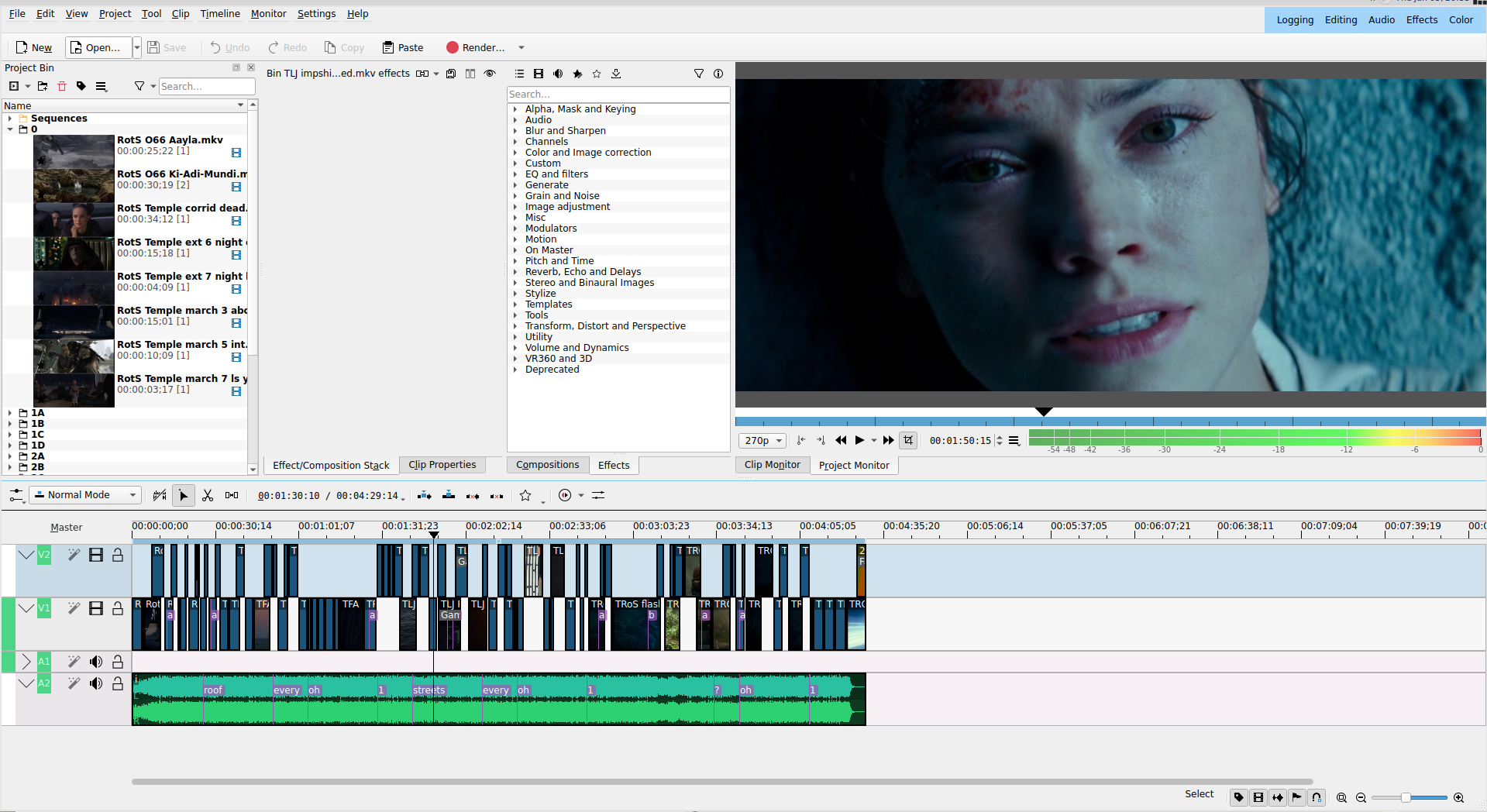Open the tag icon in Project Bin toolbar
Image resolution: width=1487 pixels, height=812 pixels.
81,86
